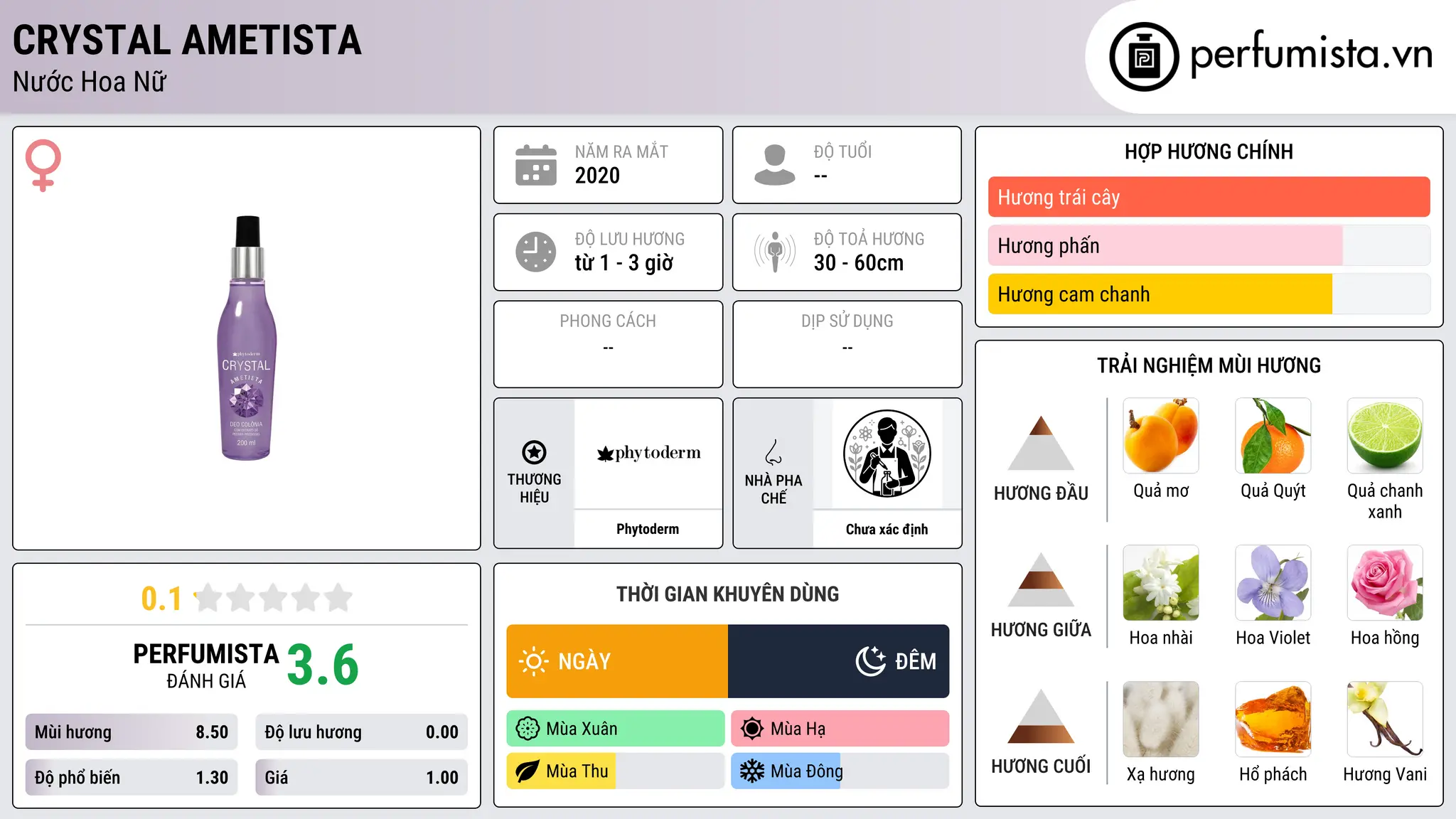This screenshot has width=1456, height=819.
Task: Click the person icon beside Độ tuổi
Action: click(x=775, y=165)
